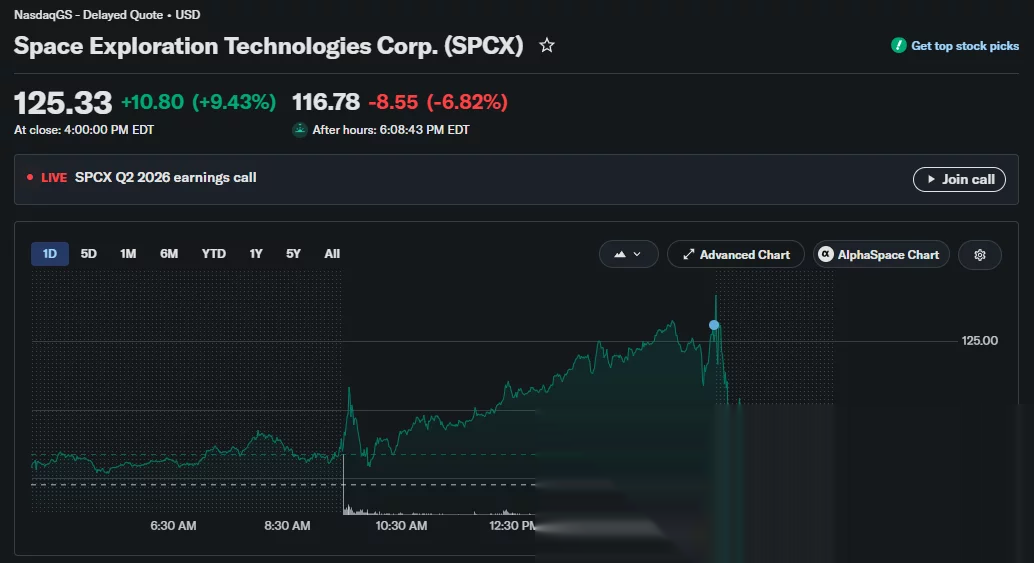1034x563 pixels.
Task: Click the At close 4:00:00 PM EDT text
Action: (84, 130)
